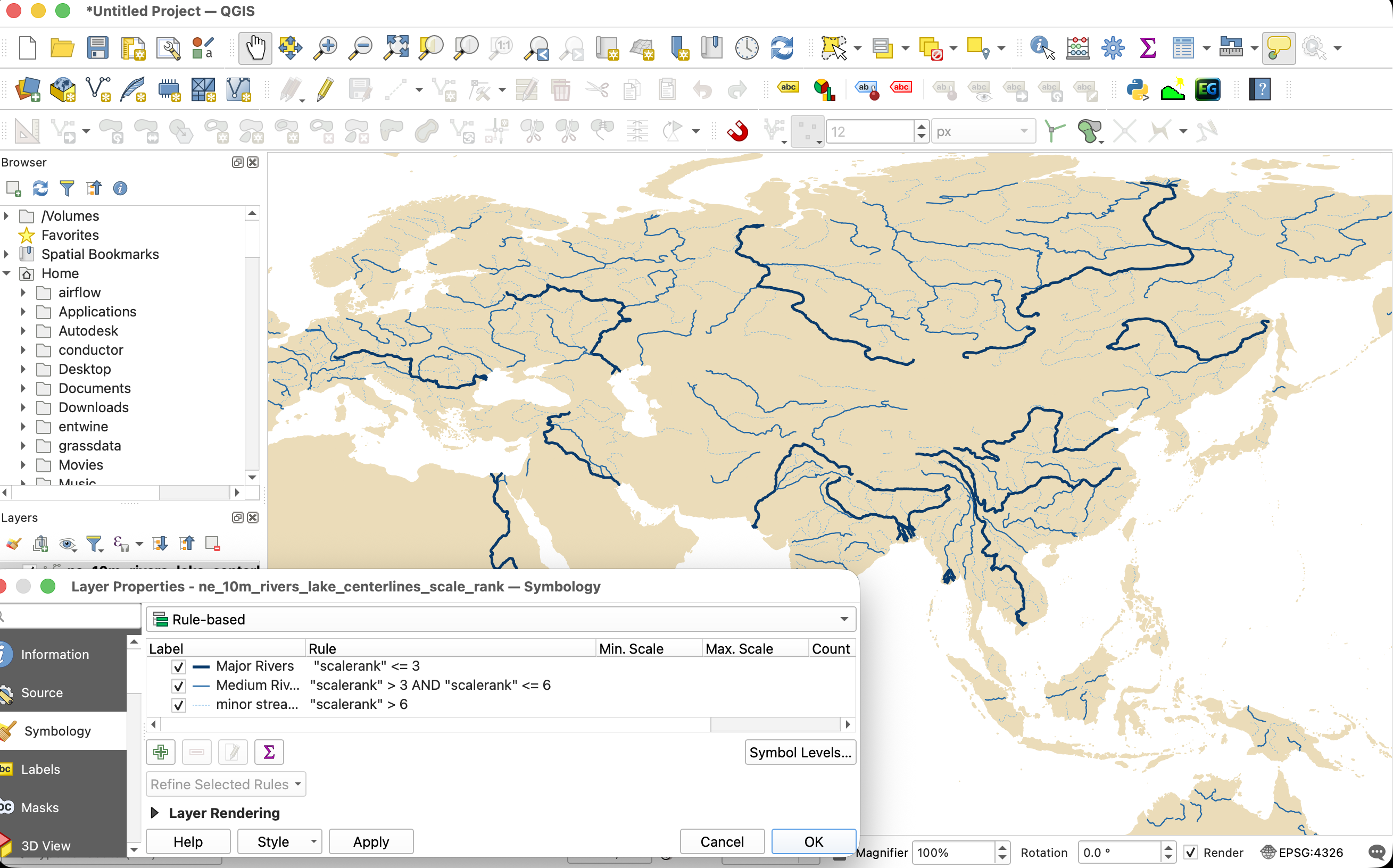Screen dimensions: 1393x868
Task: Switch to the Information tab
Action: coord(63,654)
